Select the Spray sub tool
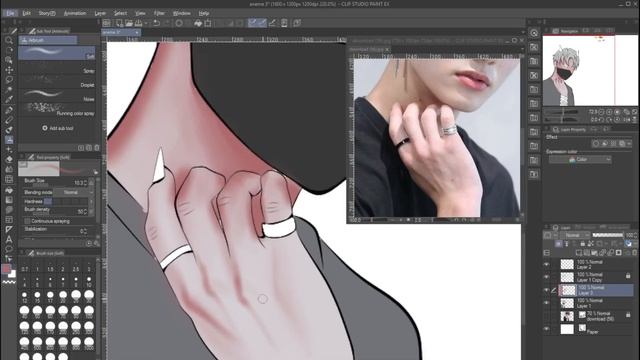This screenshot has width=640, height=360. pos(57,68)
